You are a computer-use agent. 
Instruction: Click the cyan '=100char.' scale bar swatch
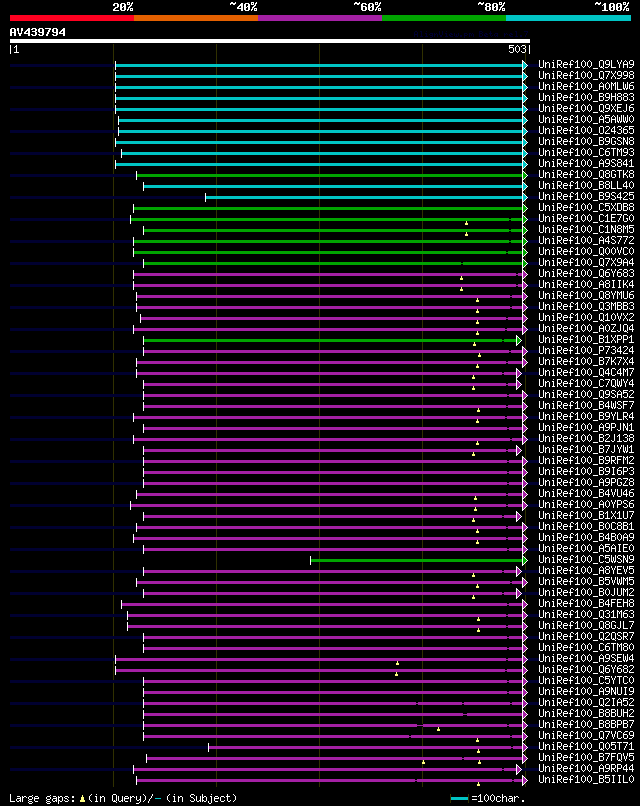pyautogui.click(x=459, y=798)
